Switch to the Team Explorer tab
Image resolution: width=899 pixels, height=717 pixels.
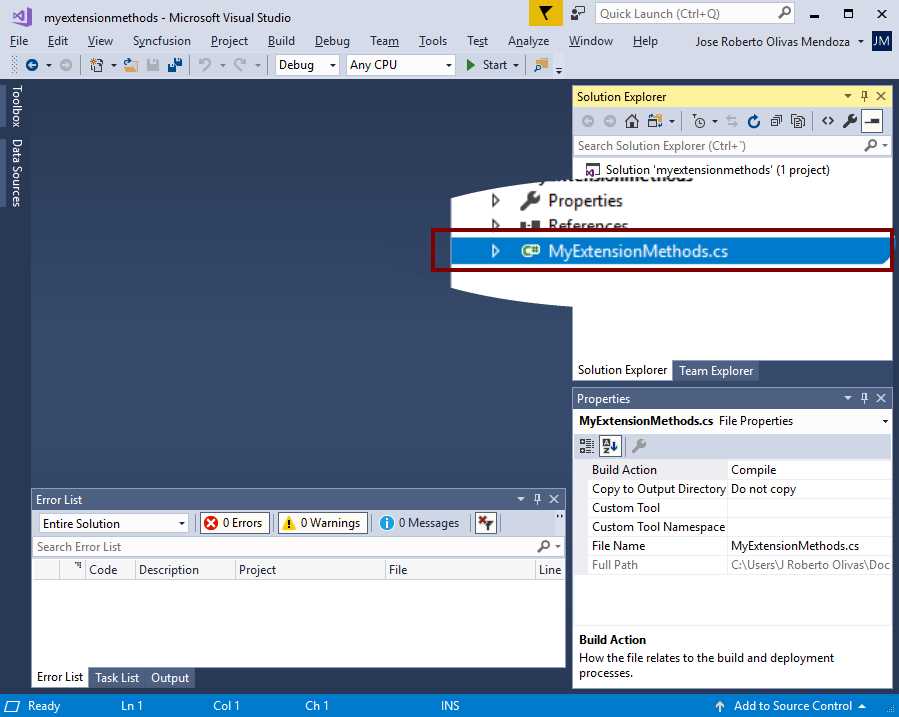(716, 371)
